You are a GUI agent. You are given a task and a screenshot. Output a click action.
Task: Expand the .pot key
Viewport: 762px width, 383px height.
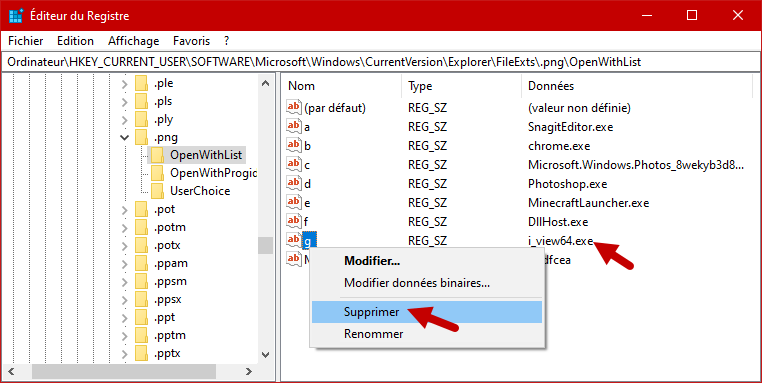(x=125, y=209)
